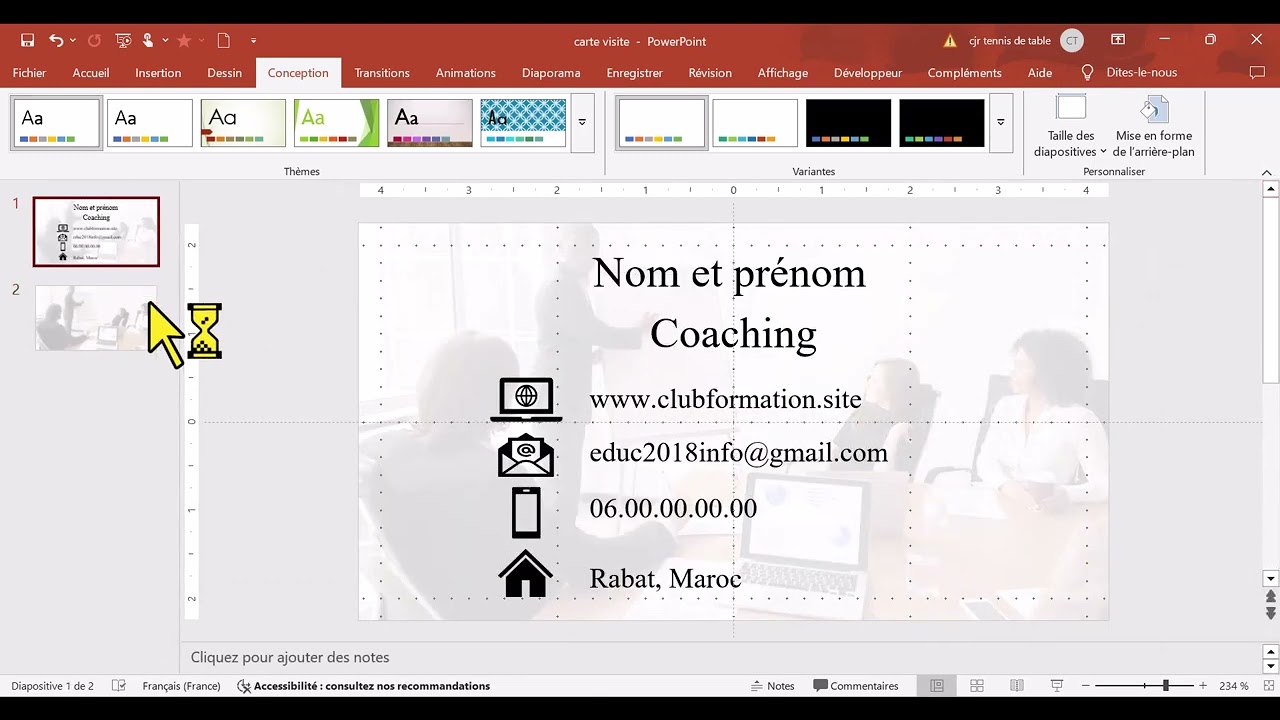Screen dimensions: 1280x720
Task: Open the Révision tab
Action: click(710, 72)
